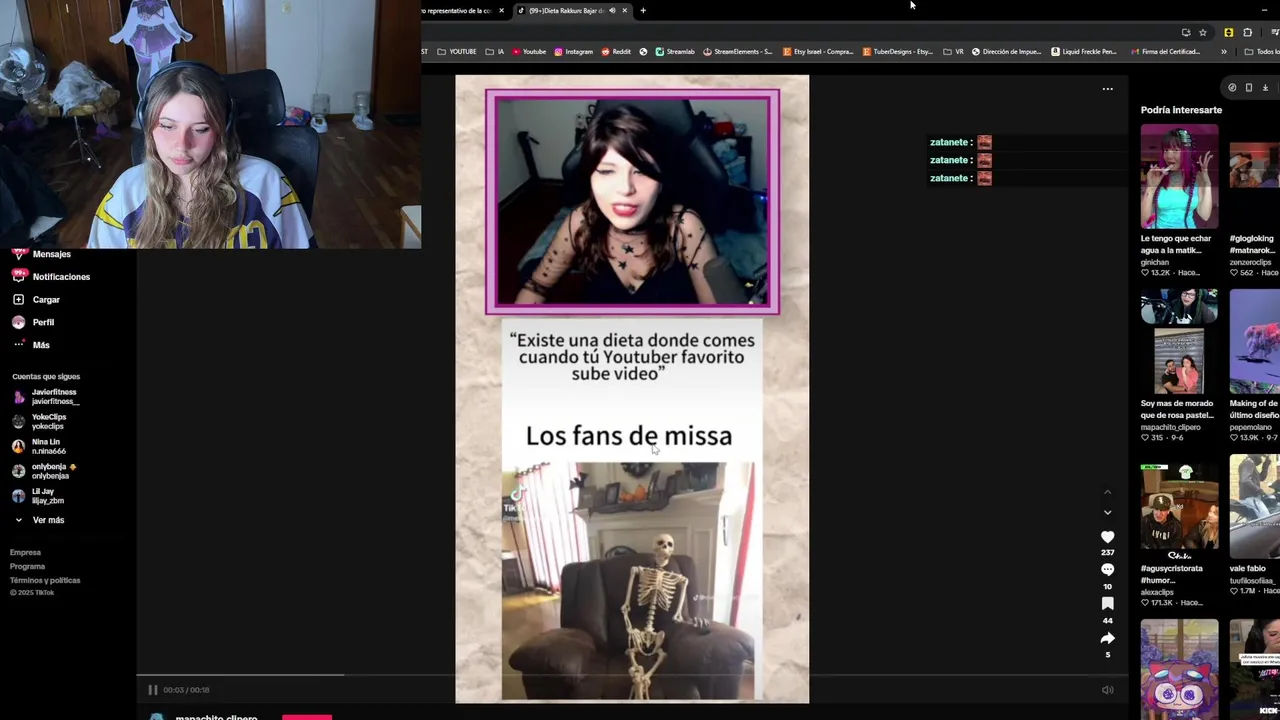The width and height of the screenshot is (1280, 720).
Task: Open the Instagram bookmark
Action: coord(573,51)
